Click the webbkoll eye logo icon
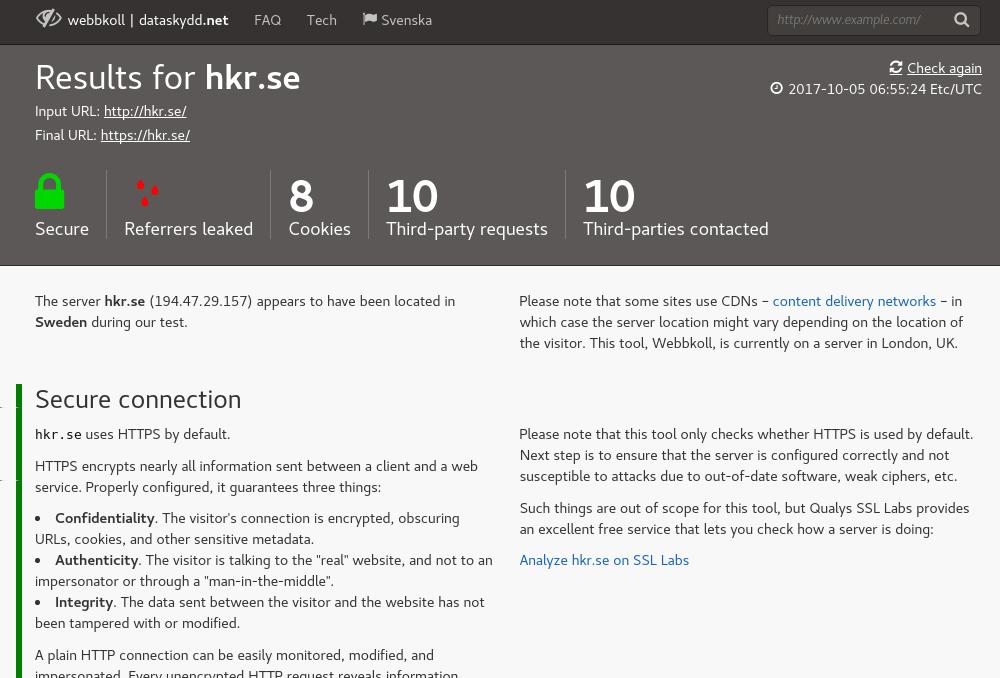The width and height of the screenshot is (1000, 678). [x=48, y=18]
